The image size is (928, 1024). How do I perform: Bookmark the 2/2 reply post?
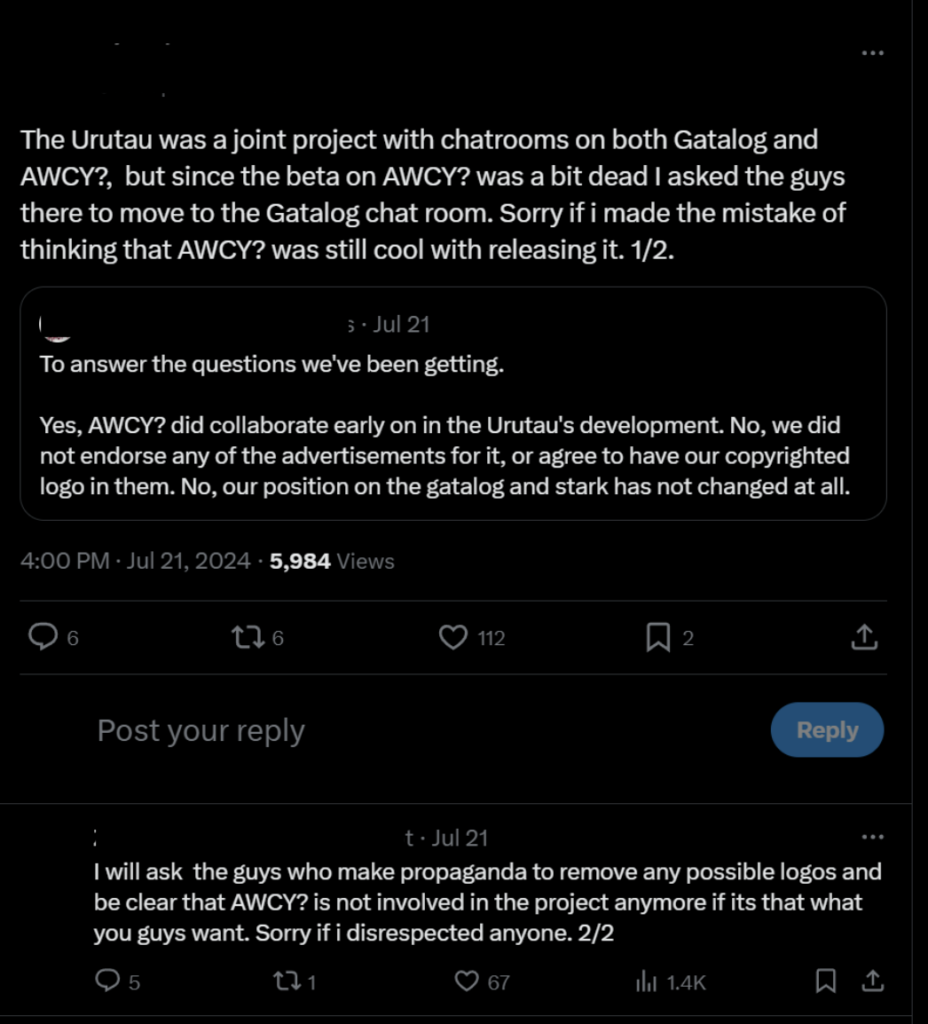[825, 982]
